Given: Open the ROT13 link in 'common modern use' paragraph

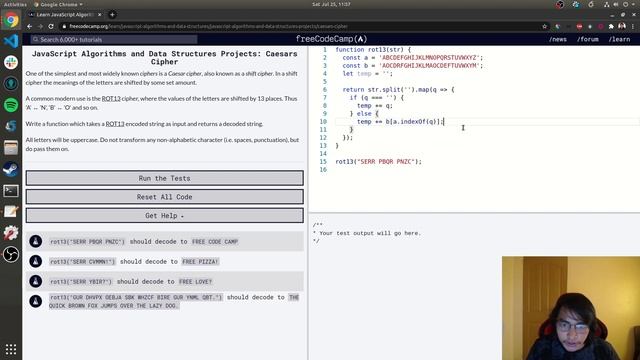Looking at the screenshot, I should (111, 98).
